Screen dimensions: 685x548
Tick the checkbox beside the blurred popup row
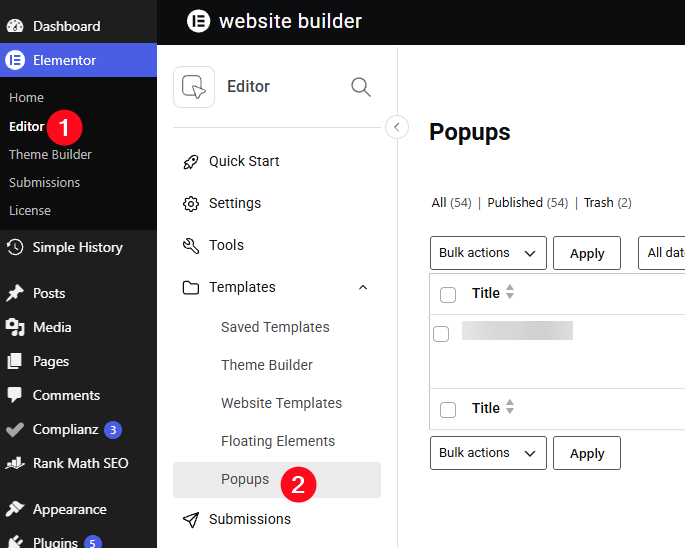coord(441,334)
